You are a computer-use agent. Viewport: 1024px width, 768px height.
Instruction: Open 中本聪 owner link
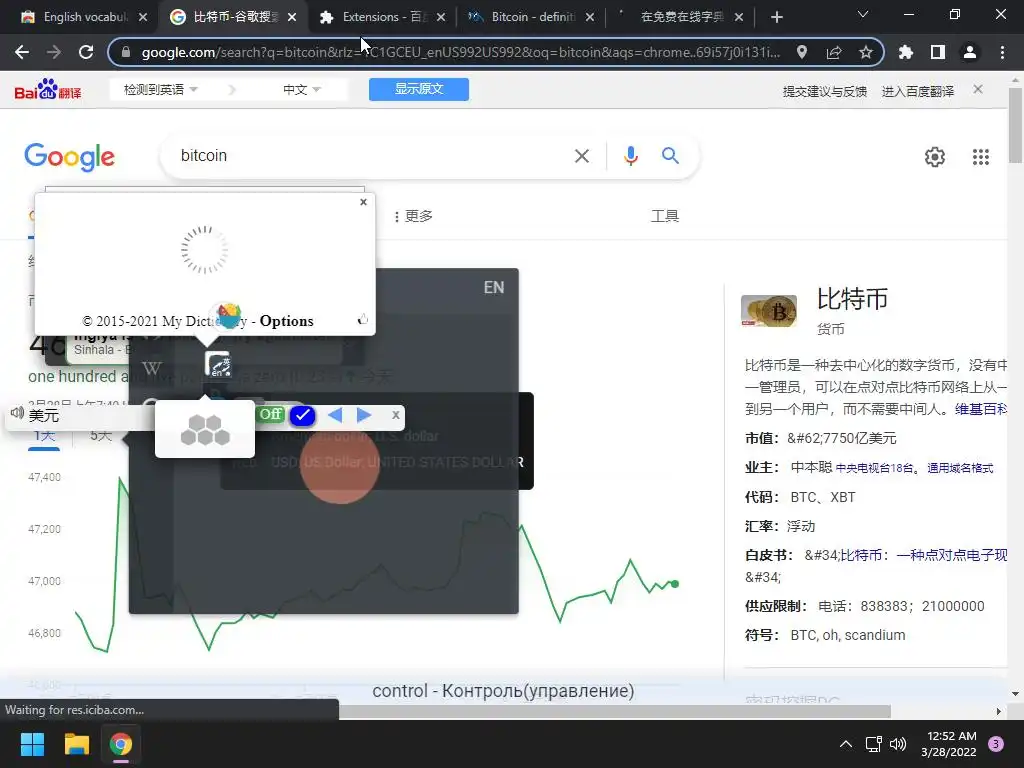tap(811, 467)
